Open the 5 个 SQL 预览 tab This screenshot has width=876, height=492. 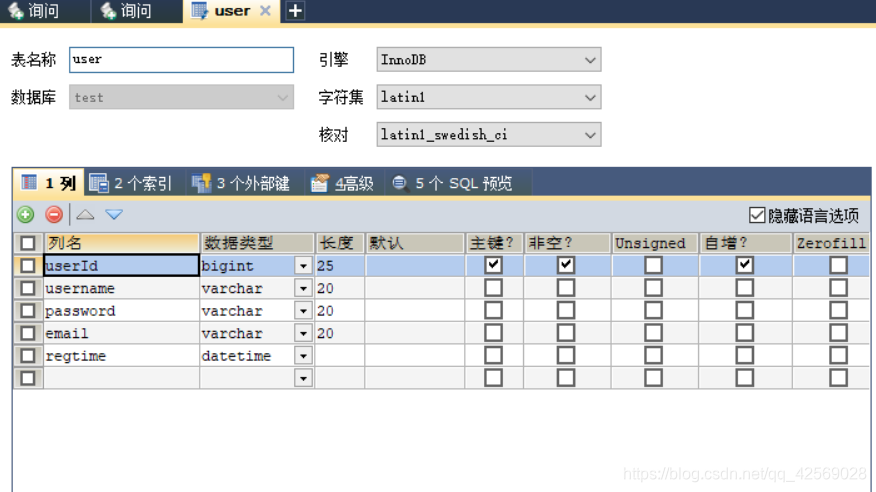[453, 183]
